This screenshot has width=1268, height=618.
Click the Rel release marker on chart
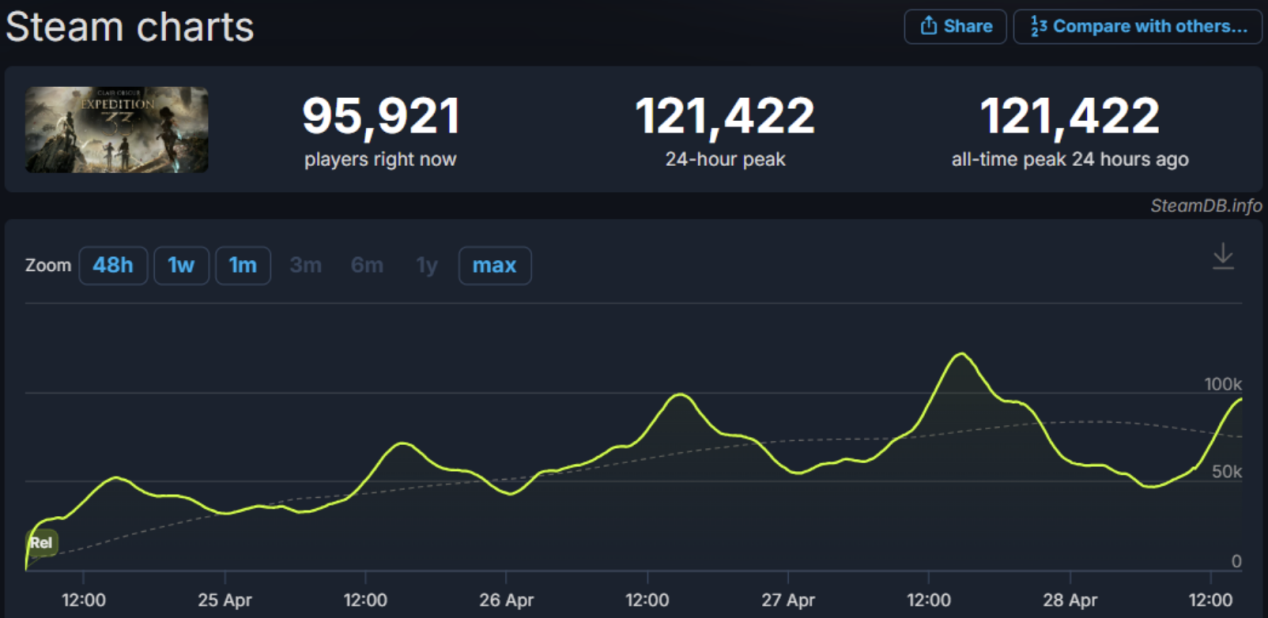point(41,543)
